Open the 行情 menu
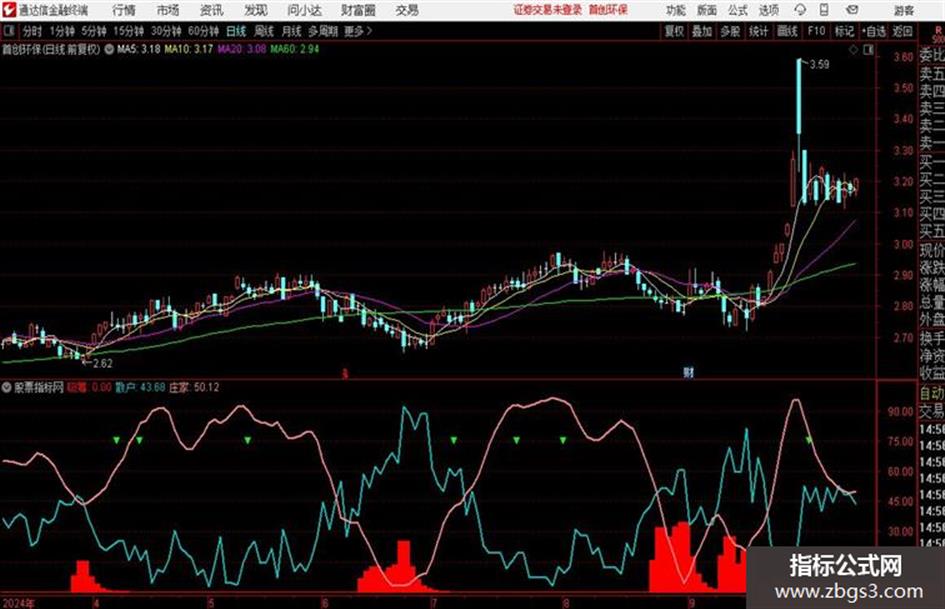The image size is (945, 609). [124, 10]
